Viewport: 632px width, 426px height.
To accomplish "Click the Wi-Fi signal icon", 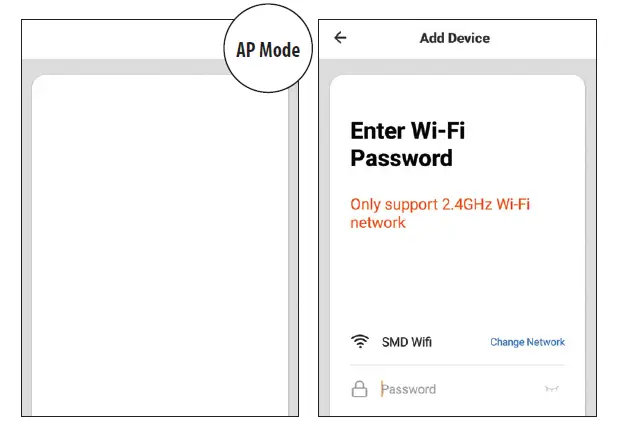I will (x=360, y=342).
